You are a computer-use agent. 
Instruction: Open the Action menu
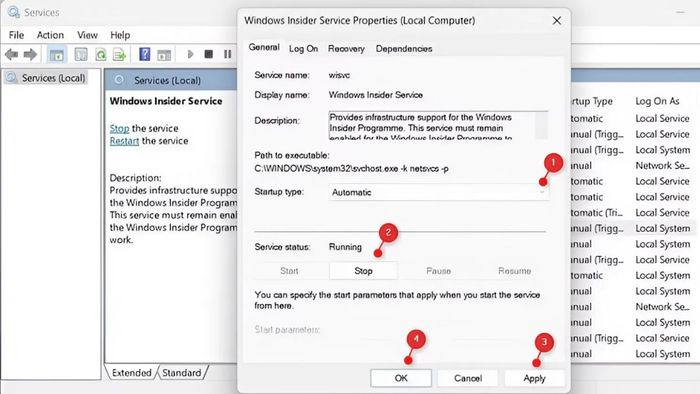50,35
